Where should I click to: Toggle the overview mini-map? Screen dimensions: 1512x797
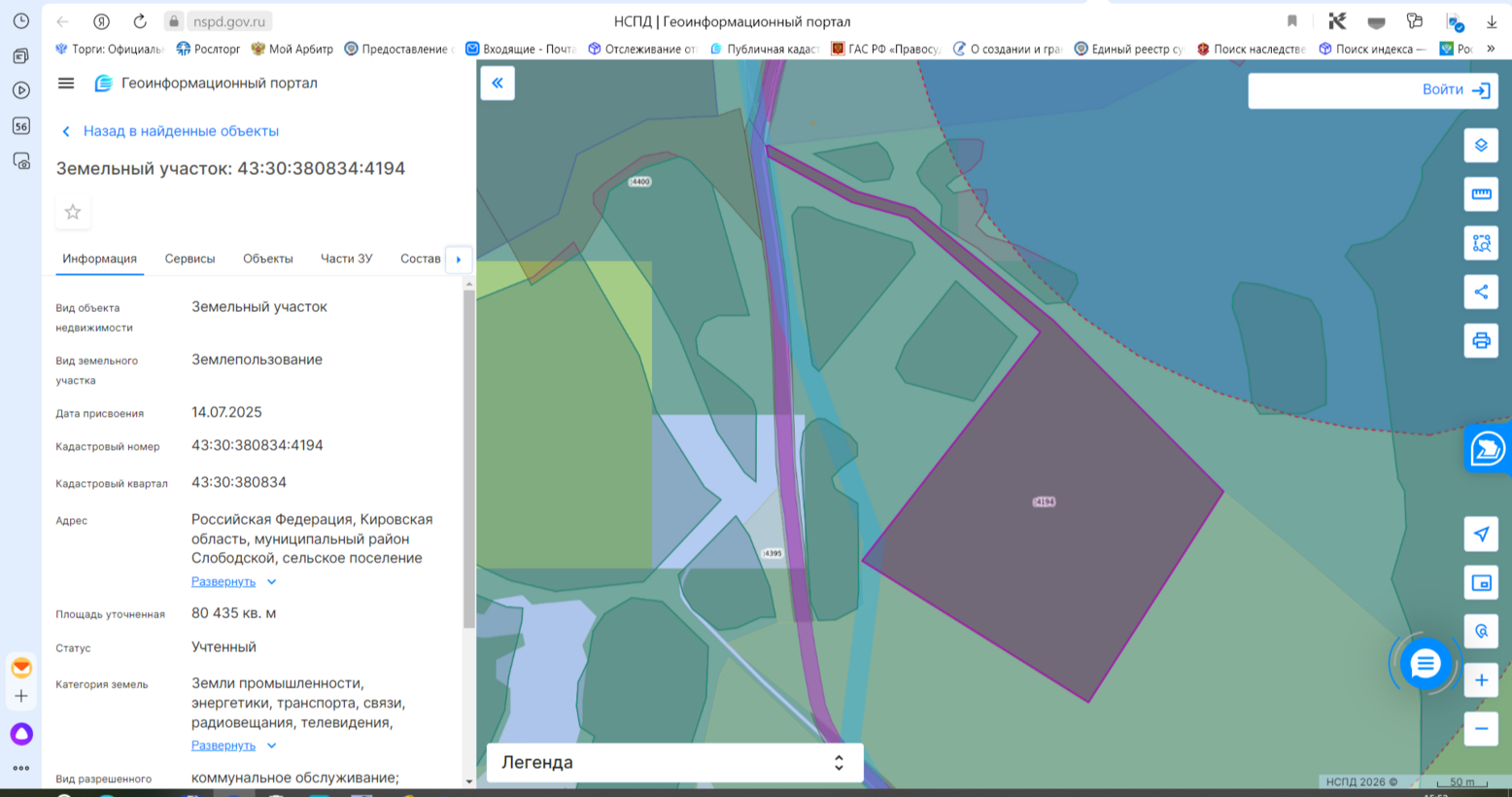point(1481,582)
